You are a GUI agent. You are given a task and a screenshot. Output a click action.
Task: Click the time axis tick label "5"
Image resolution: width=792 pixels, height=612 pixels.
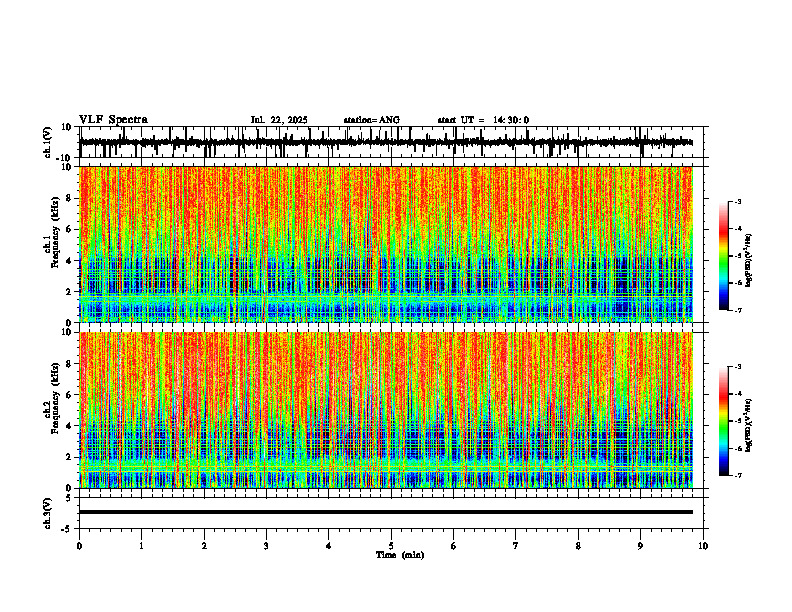(391, 546)
